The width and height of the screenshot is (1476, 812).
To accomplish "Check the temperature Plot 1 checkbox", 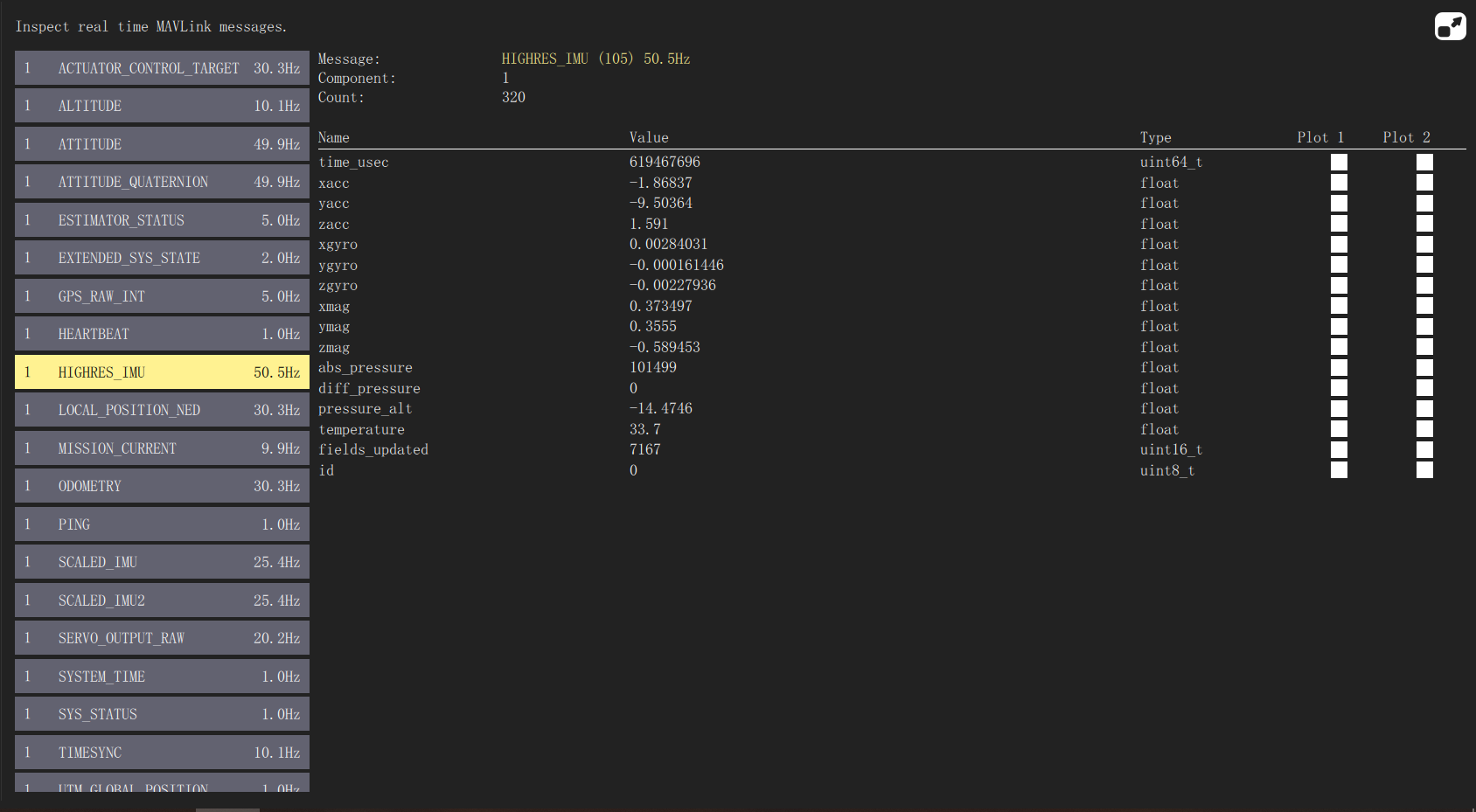I will (1339, 428).
